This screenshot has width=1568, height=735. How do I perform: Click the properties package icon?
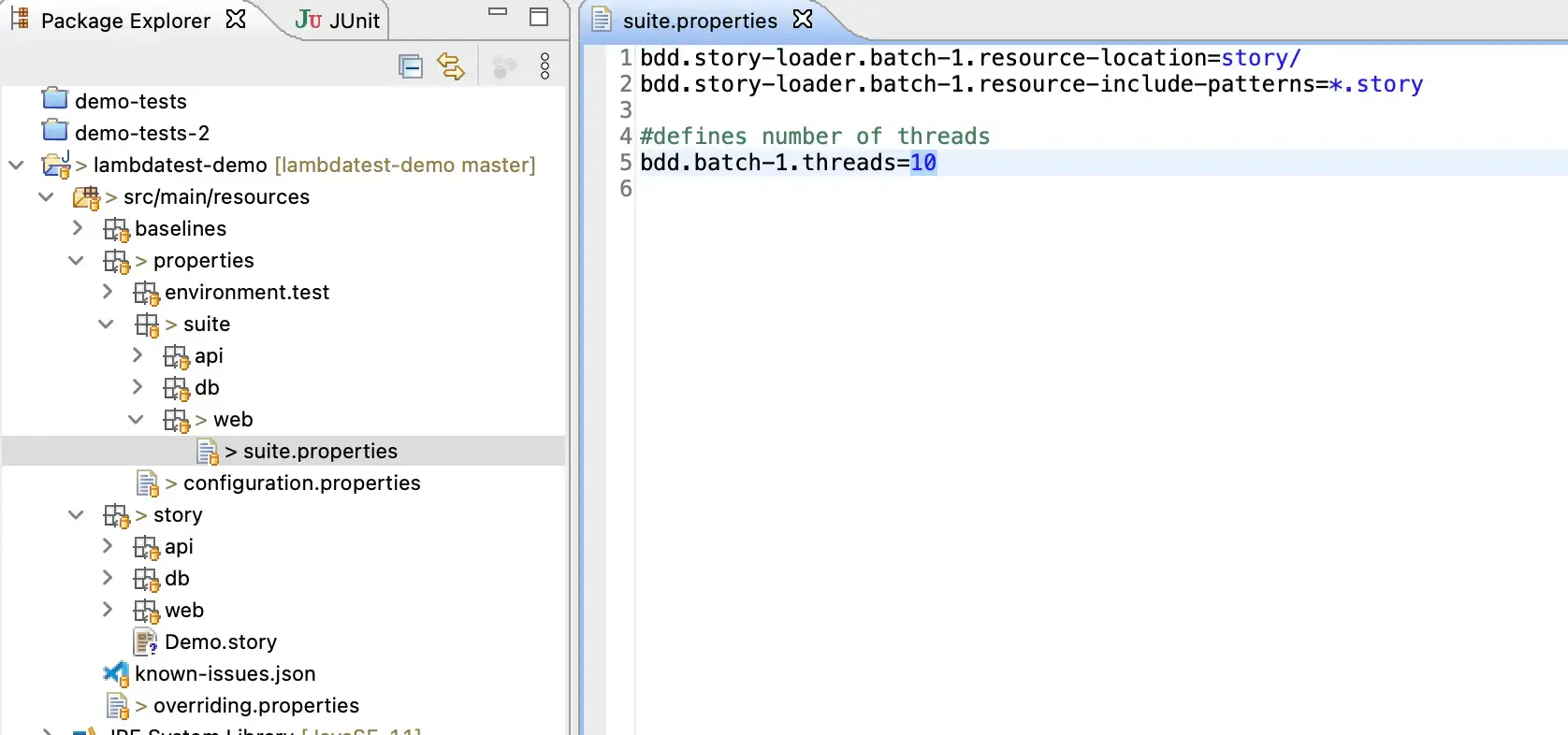pos(116,262)
